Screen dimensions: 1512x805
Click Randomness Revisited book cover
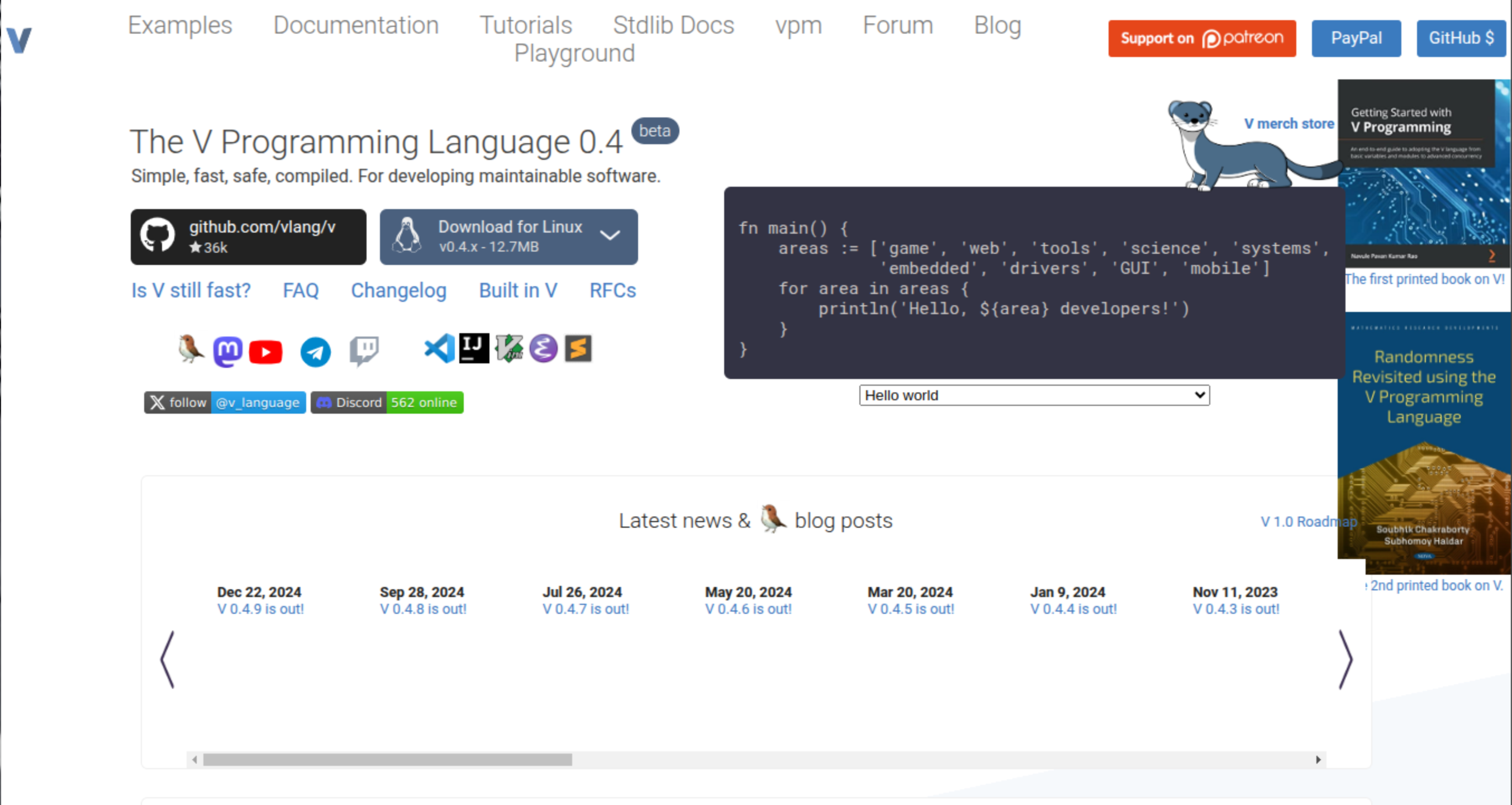pos(1424,443)
